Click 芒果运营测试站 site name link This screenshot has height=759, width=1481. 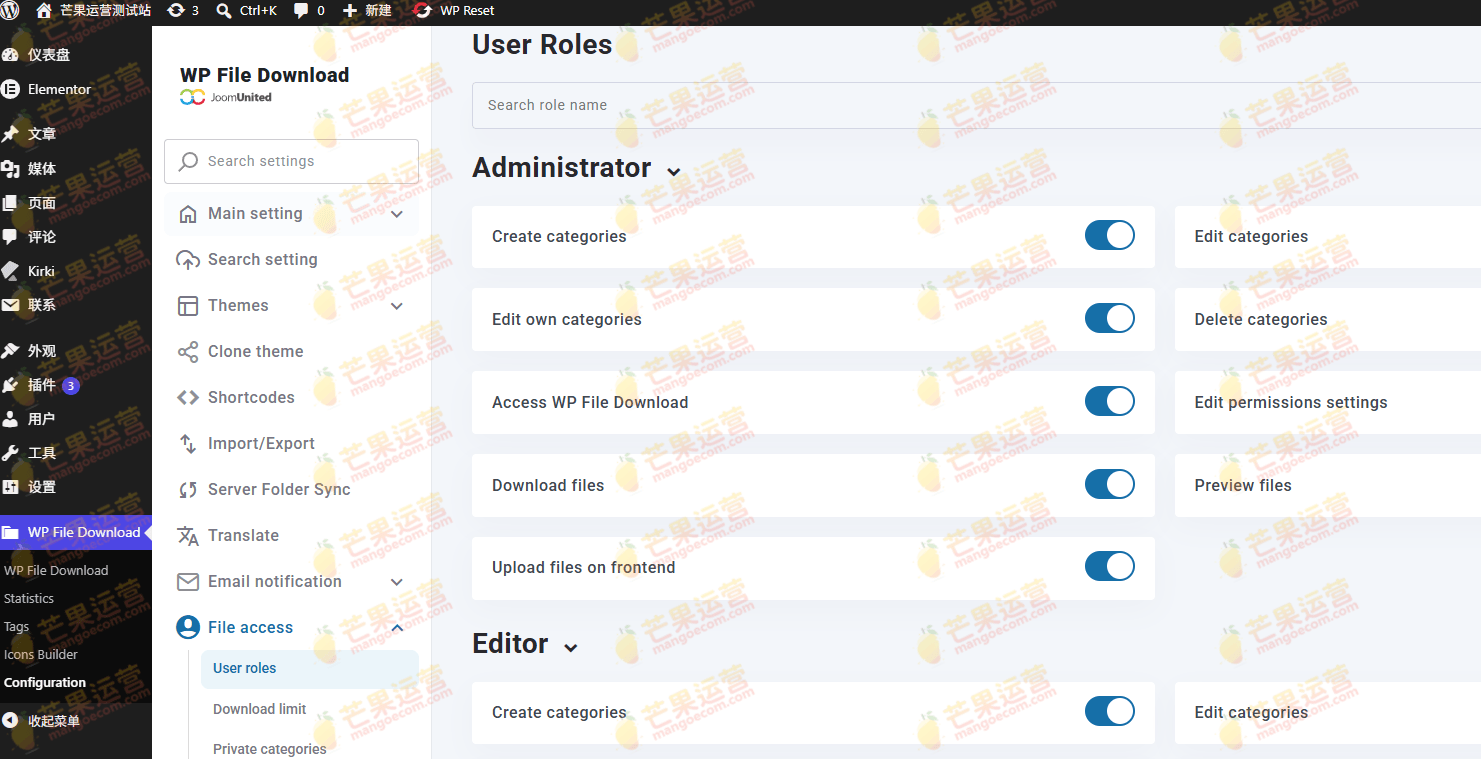coord(105,10)
